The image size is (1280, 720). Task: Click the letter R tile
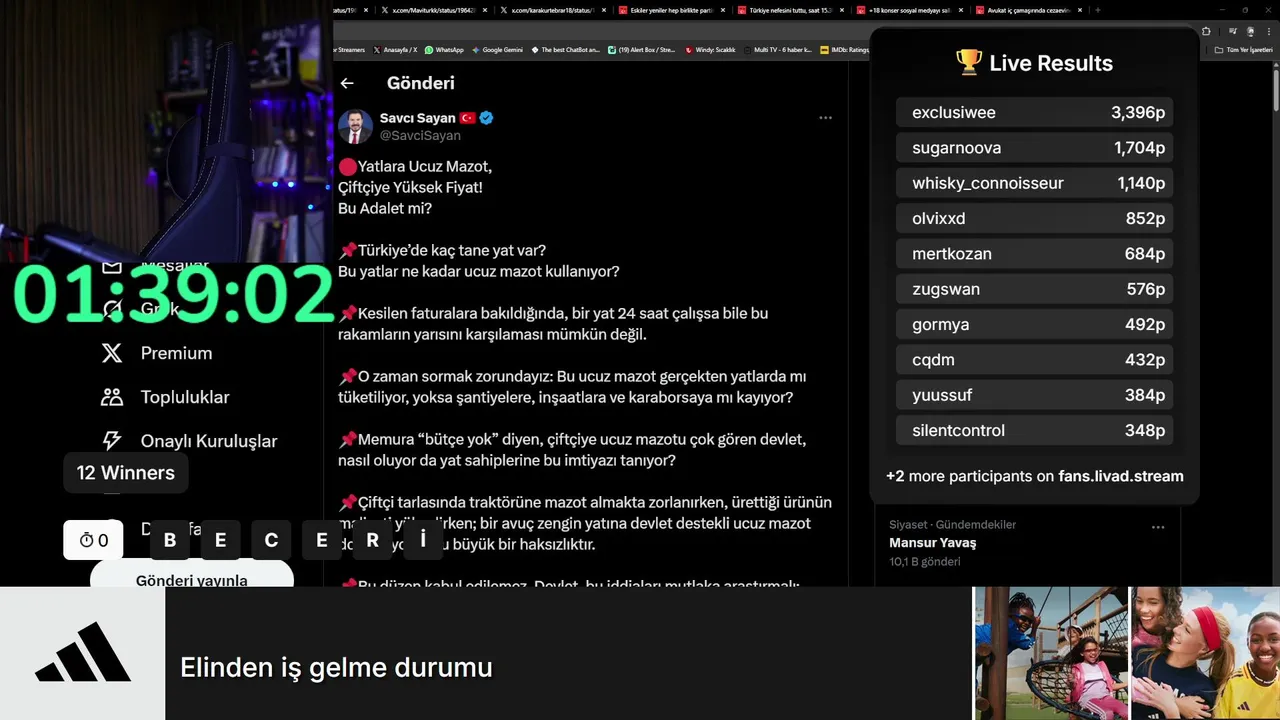click(372, 540)
